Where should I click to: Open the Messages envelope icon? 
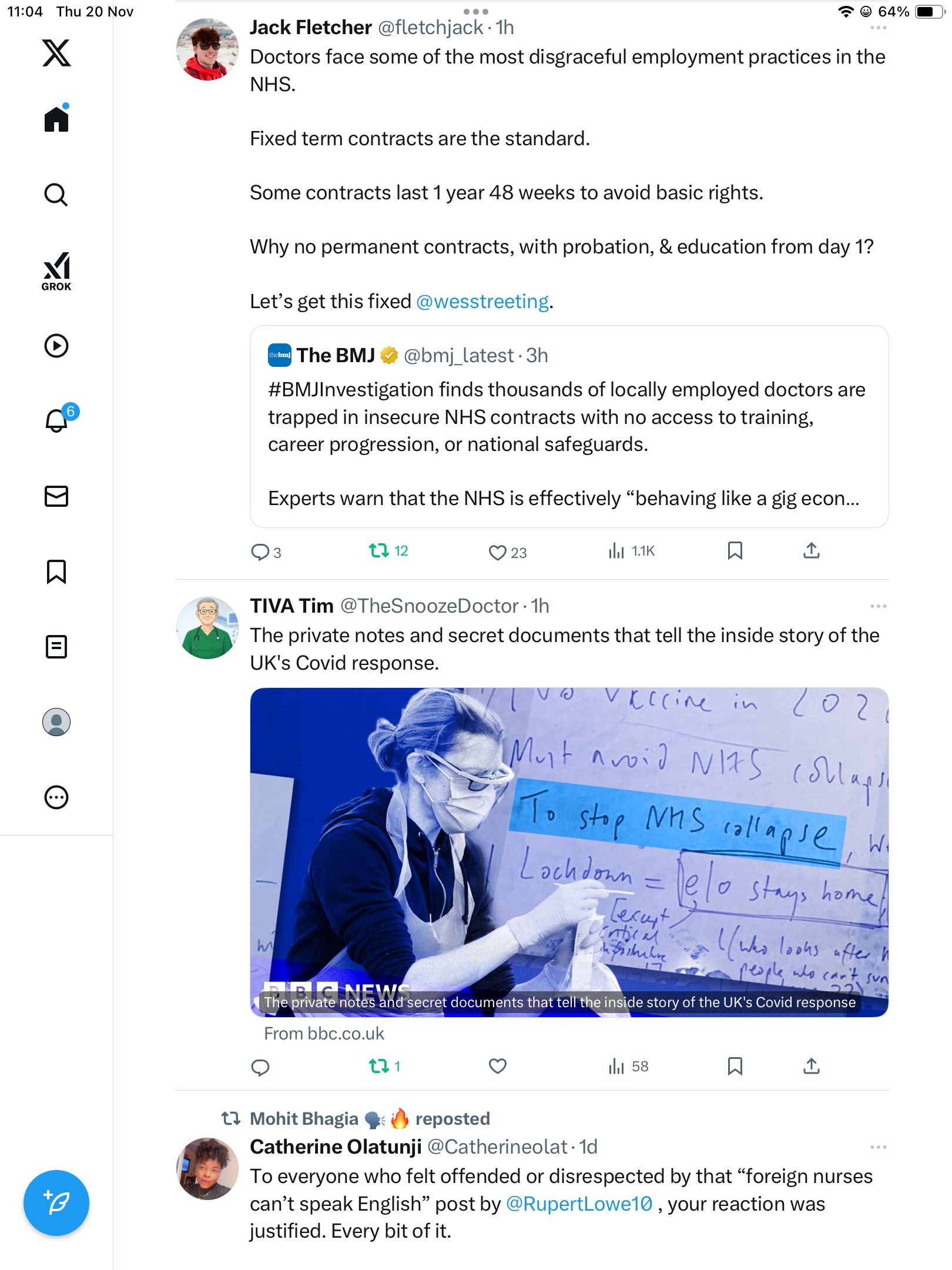pos(56,496)
